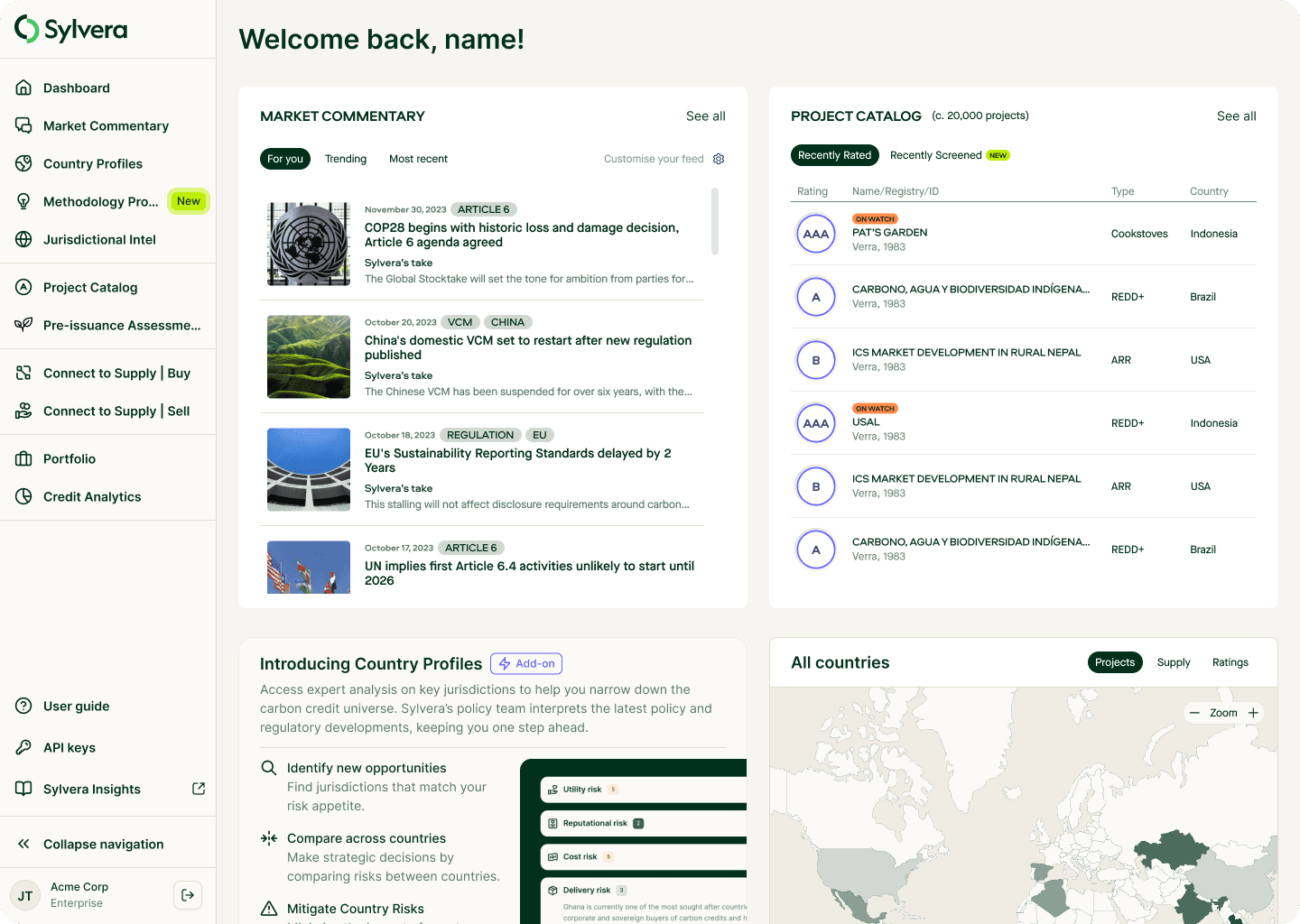
Task: Sort by Country column header
Action: [1209, 191]
